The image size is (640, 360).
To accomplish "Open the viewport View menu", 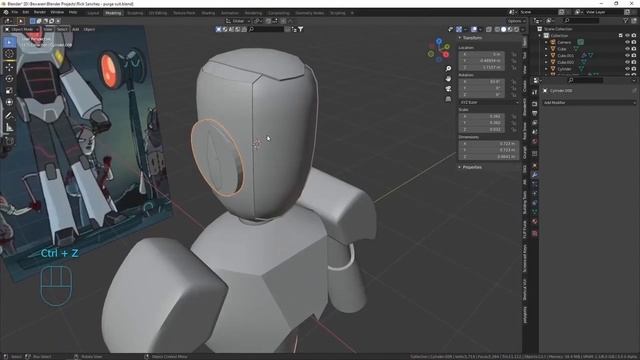I will pyautogui.click(x=48, y=29).
